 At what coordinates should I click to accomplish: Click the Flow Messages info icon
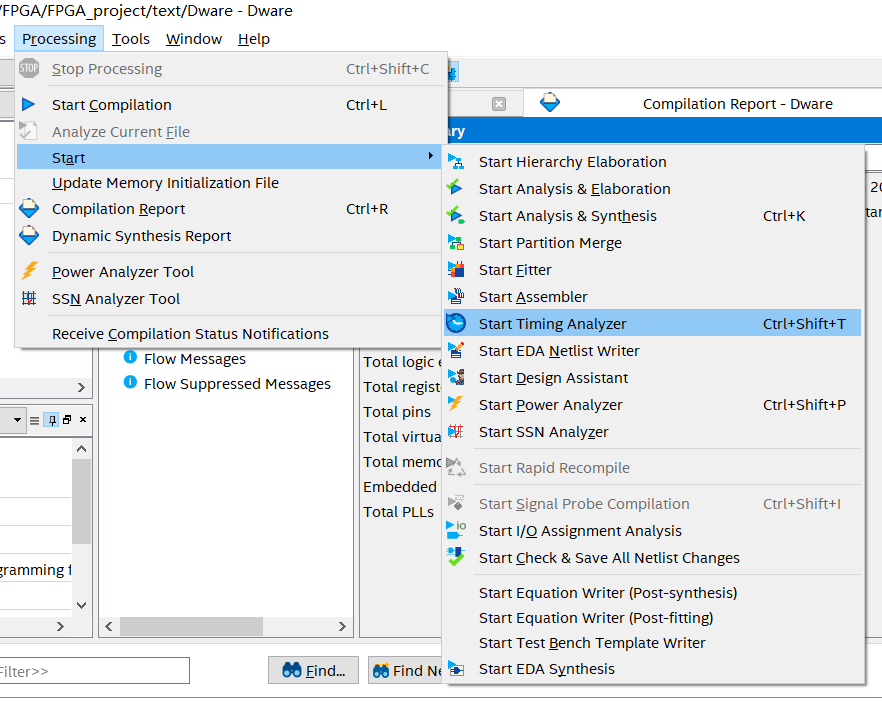coord(130,357)
